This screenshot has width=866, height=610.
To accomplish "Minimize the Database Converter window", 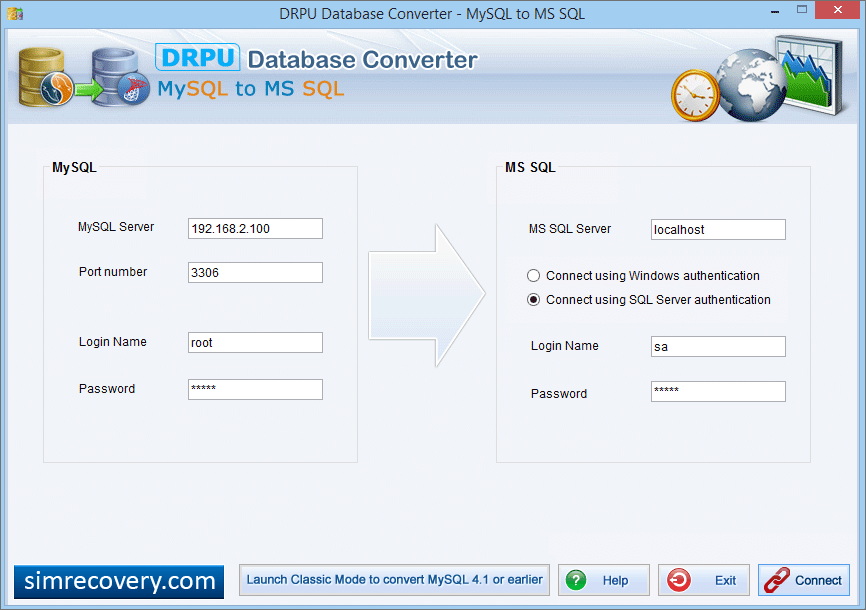I will (775, 10).
